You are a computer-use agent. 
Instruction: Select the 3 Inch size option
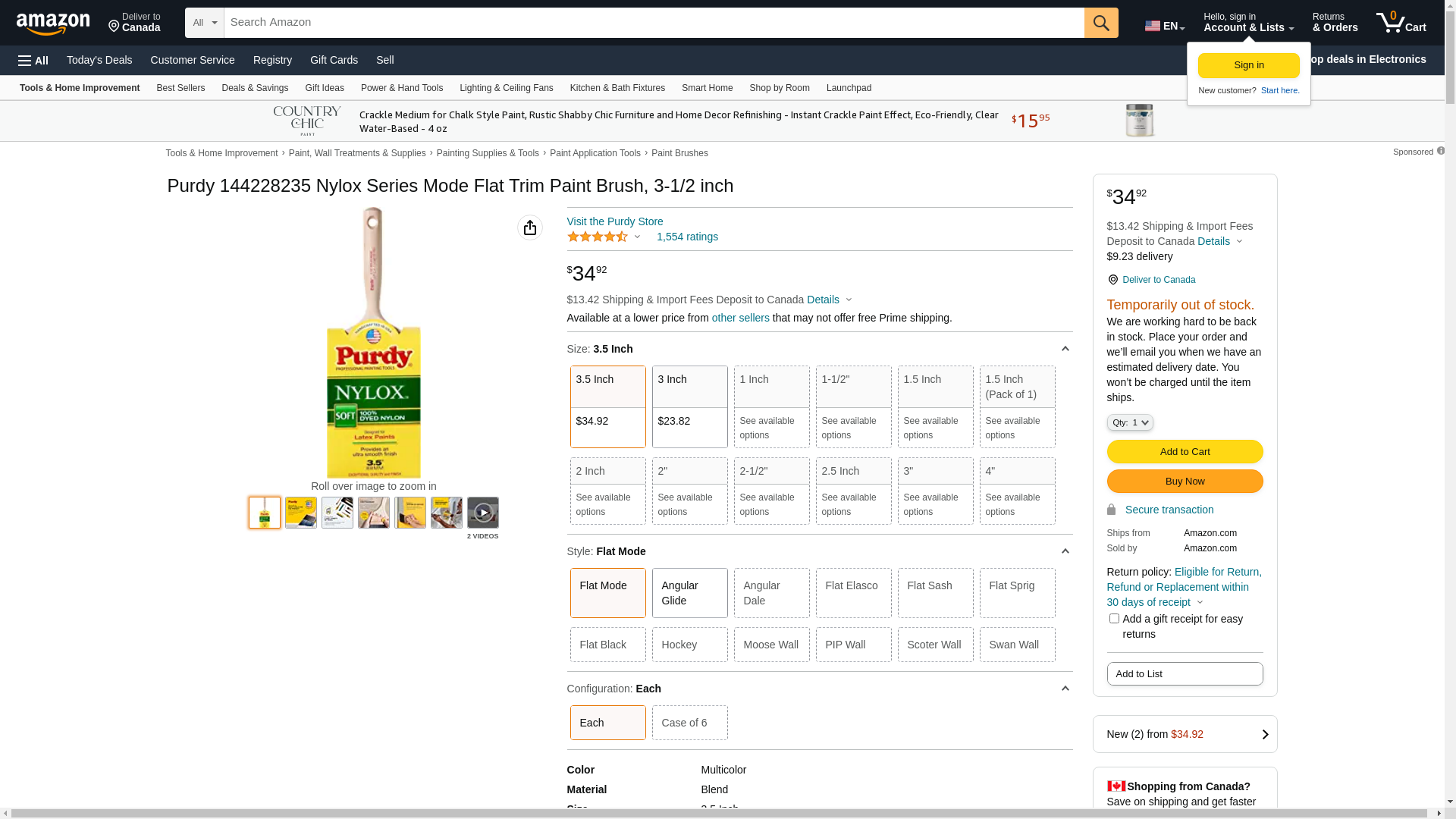(x=689, y=406)
